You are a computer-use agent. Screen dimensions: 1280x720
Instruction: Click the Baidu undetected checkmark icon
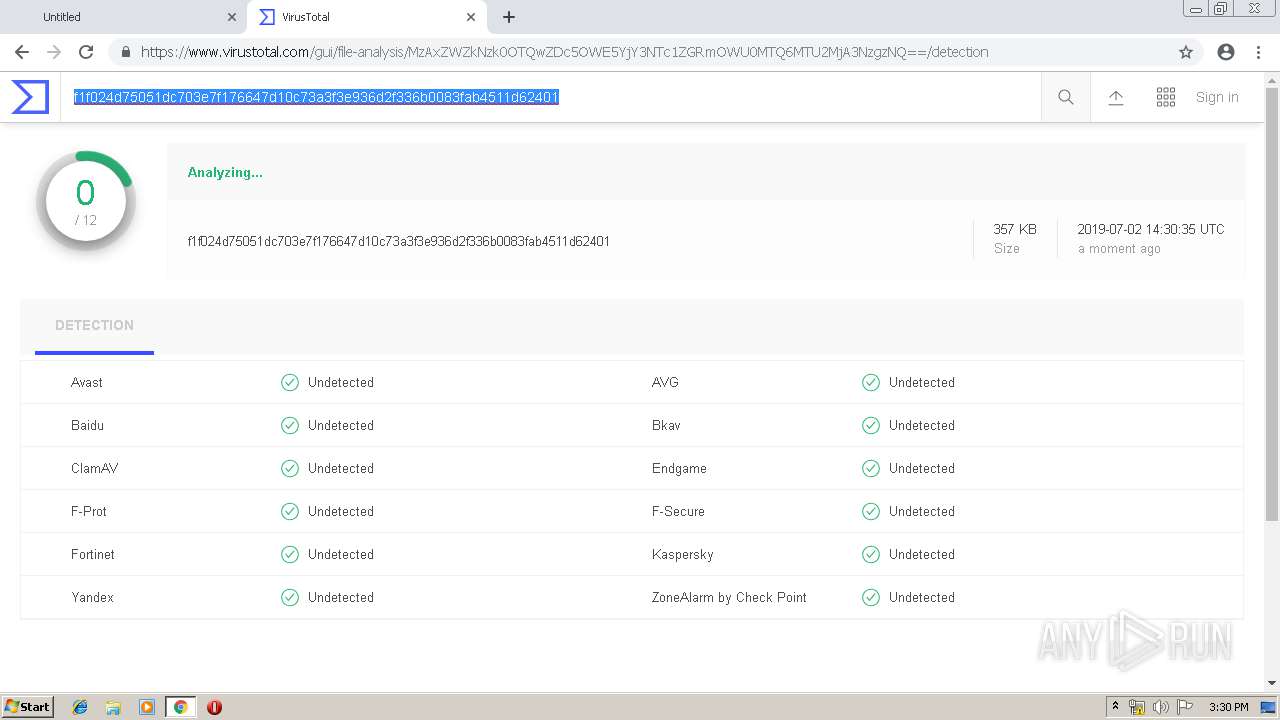click(290, 425)
